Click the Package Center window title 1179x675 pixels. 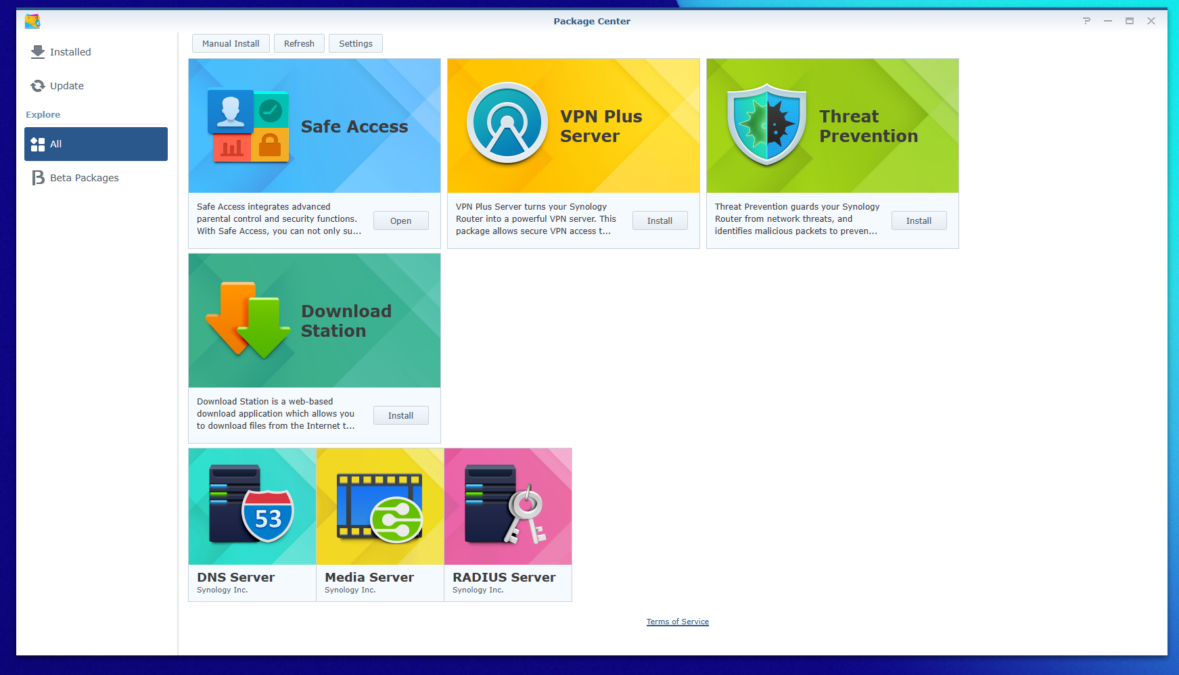pyautogui.click(x=592, y=21)
